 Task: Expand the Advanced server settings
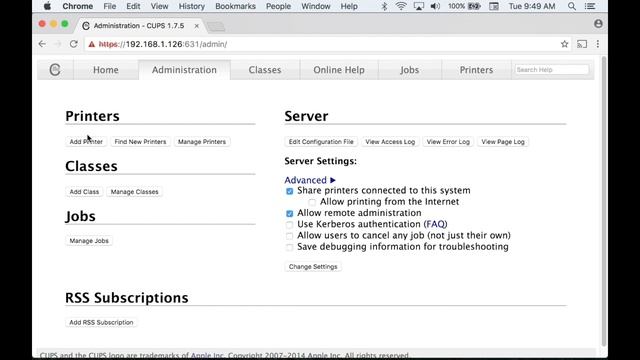point(310,180)
